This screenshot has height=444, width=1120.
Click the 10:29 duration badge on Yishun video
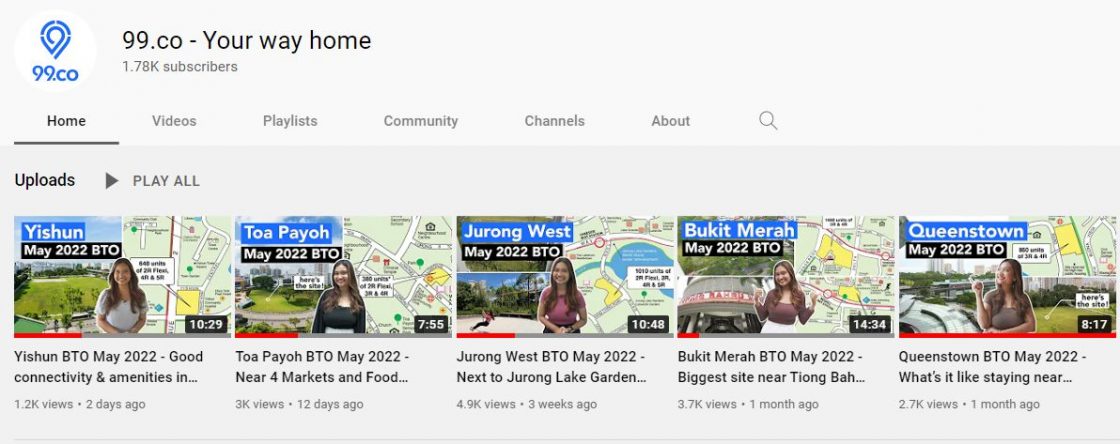coord(206,324)
